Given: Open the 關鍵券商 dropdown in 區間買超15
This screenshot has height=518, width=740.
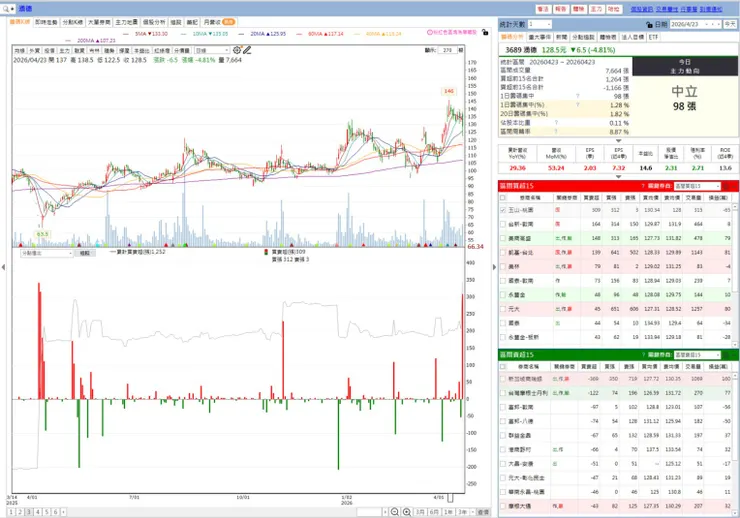Looking at the screenshot, I should coord(697,186).
